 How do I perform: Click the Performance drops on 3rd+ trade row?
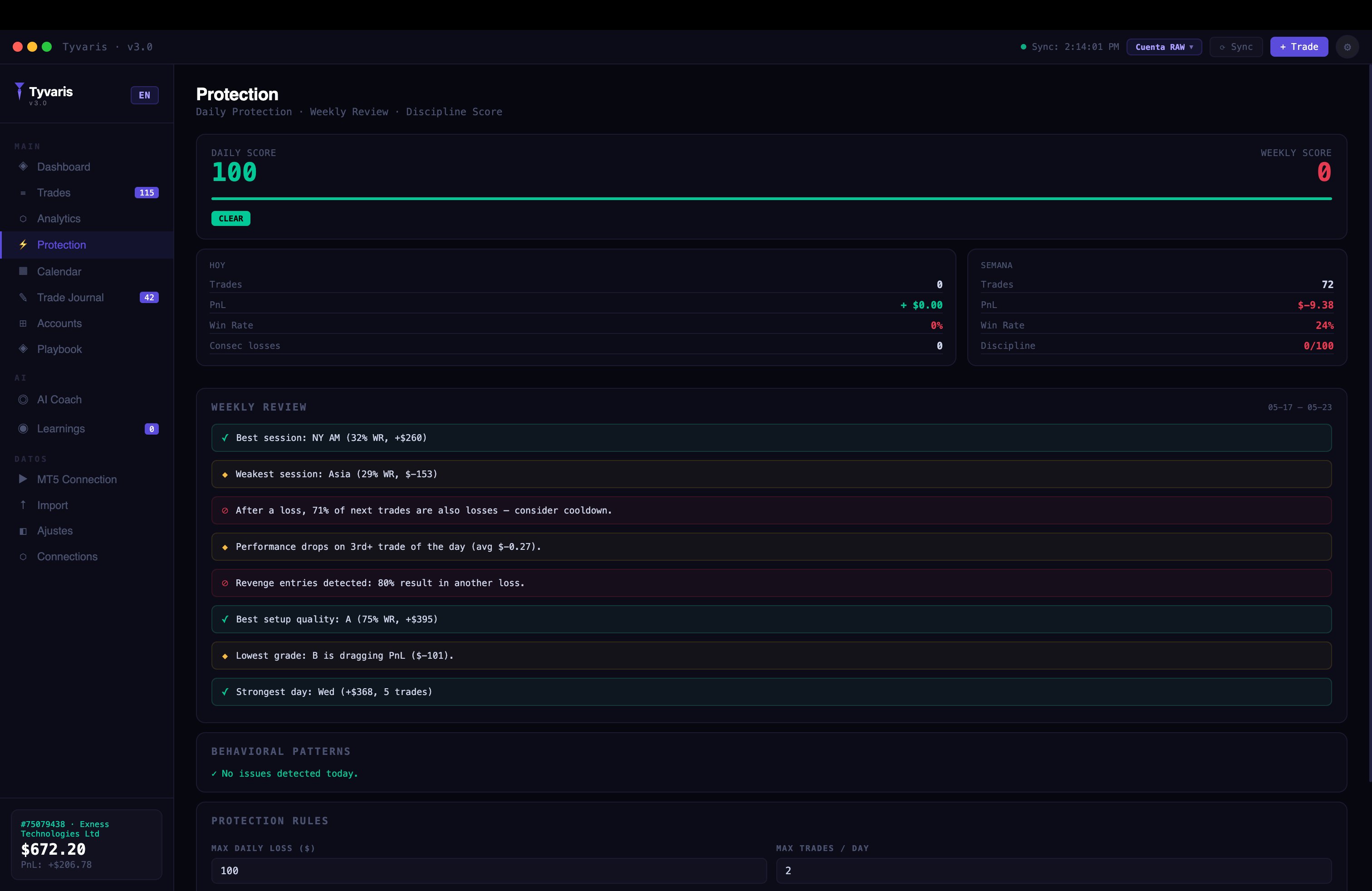tap(771, 547)
